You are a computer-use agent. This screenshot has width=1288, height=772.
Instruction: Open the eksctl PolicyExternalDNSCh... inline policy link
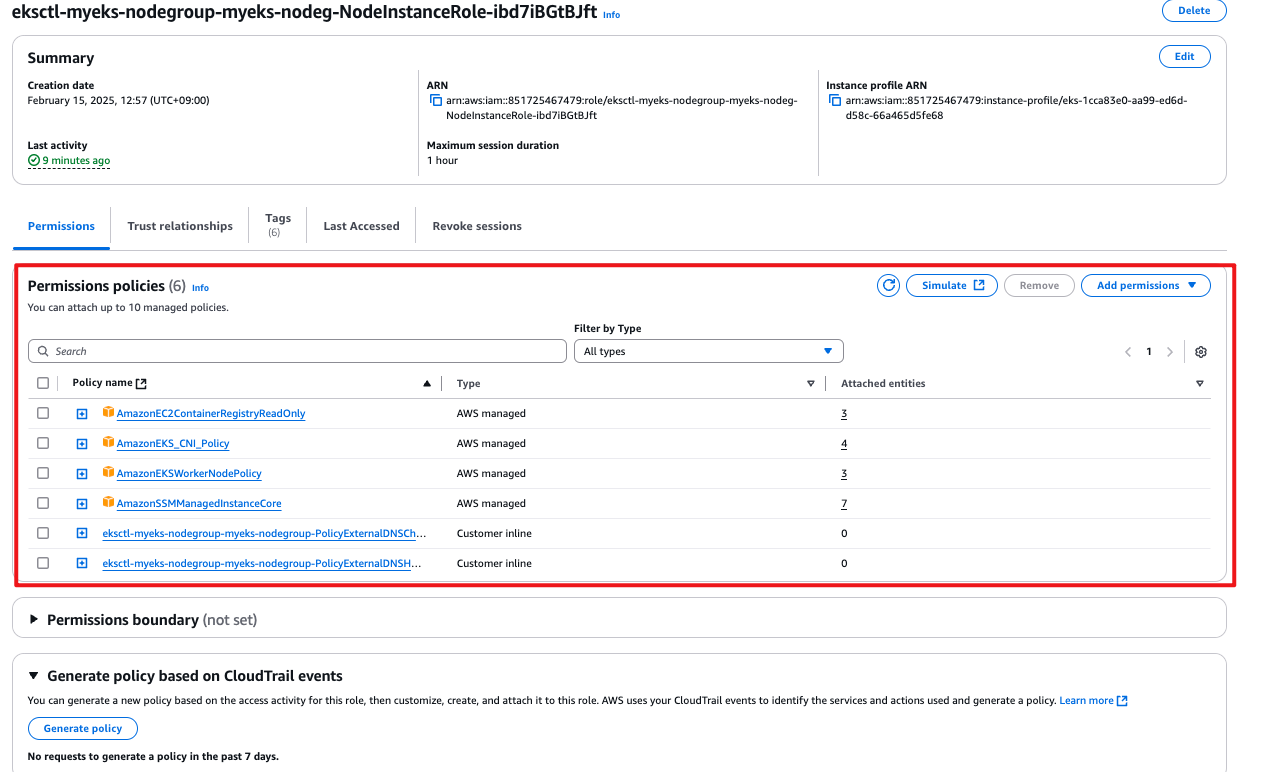click(x=264, y=533)
